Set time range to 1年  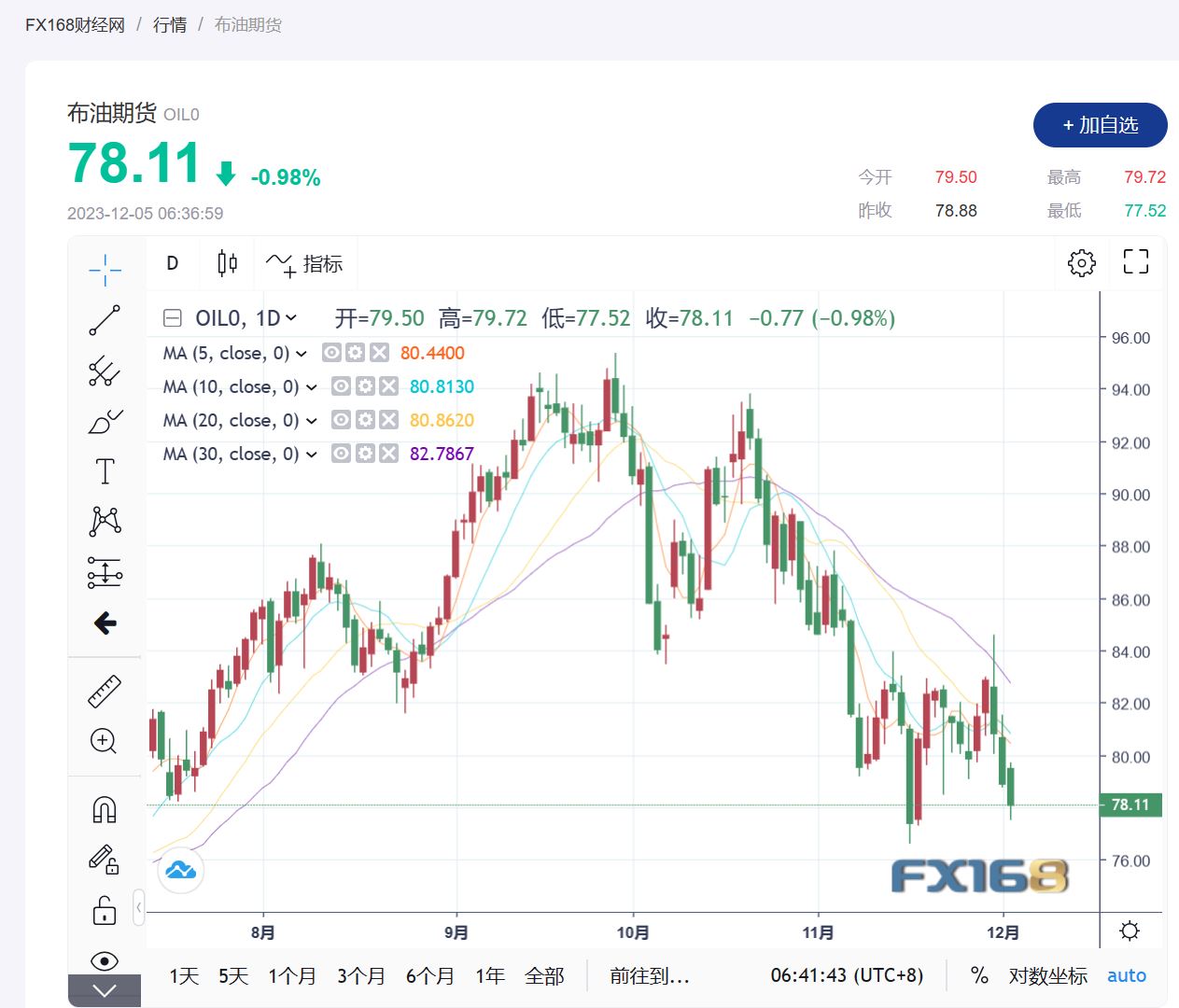coord(489,976)
